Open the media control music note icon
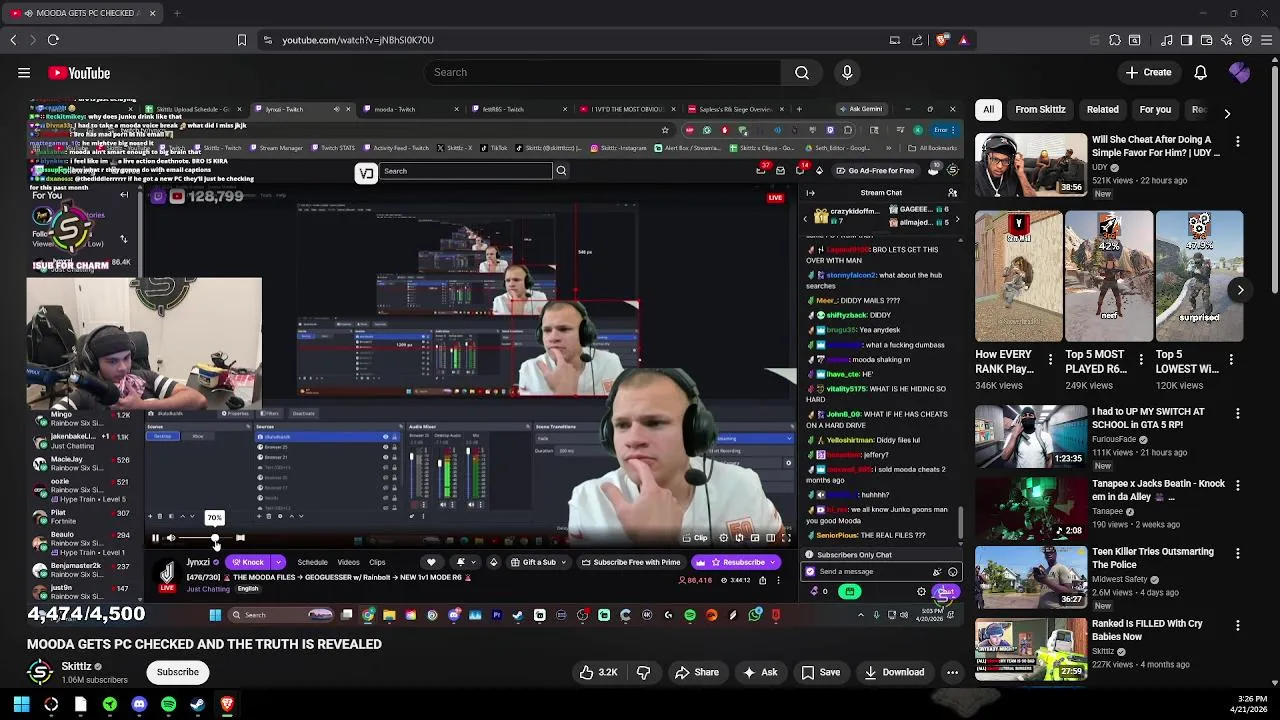 (1166, 40)
